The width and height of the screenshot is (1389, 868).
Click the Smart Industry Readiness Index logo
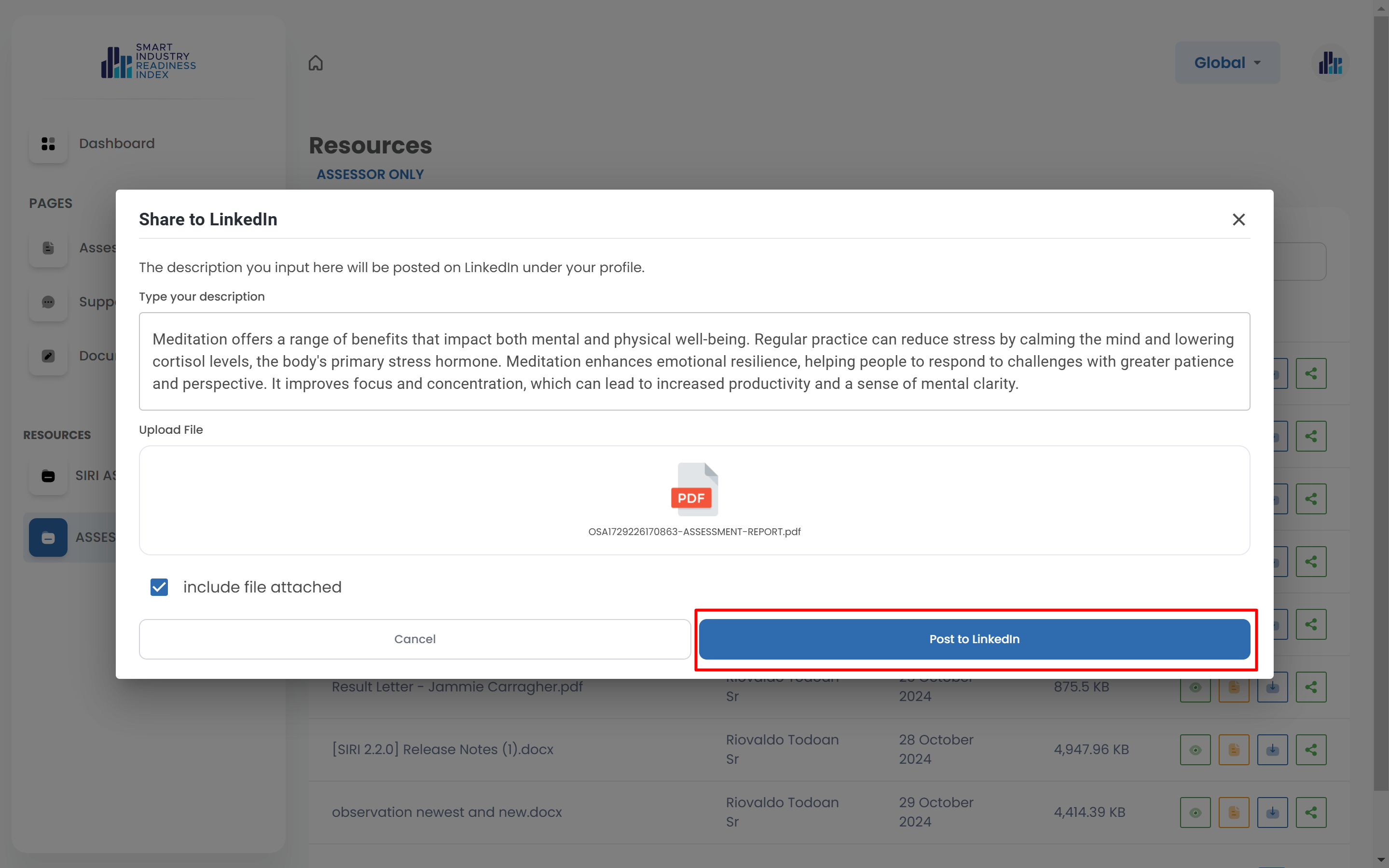pos(149,61)
